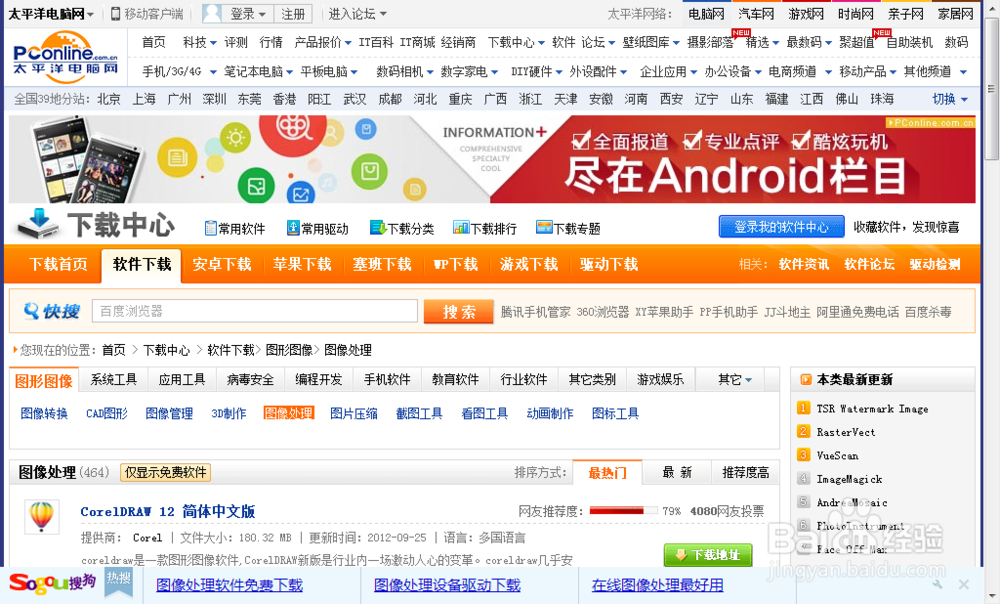Click the 下载中心 download tray icon
The height and width of the screenshot is (604, 1000).
pyautogui.click(x=38, y=223)
